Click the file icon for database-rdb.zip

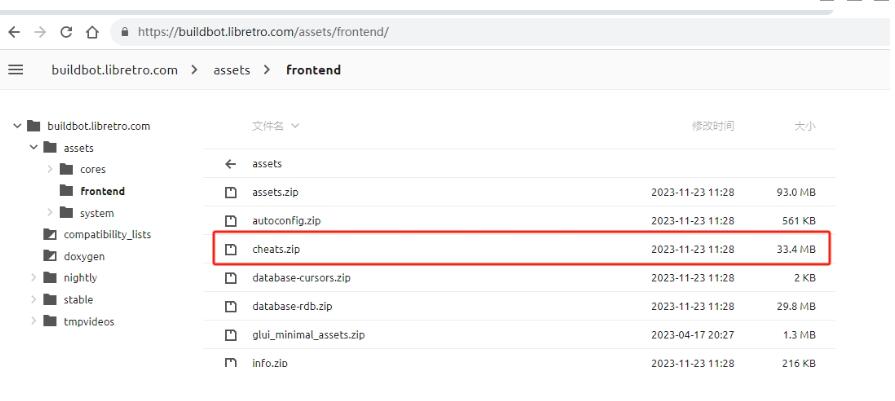click(x=231, y=306)
